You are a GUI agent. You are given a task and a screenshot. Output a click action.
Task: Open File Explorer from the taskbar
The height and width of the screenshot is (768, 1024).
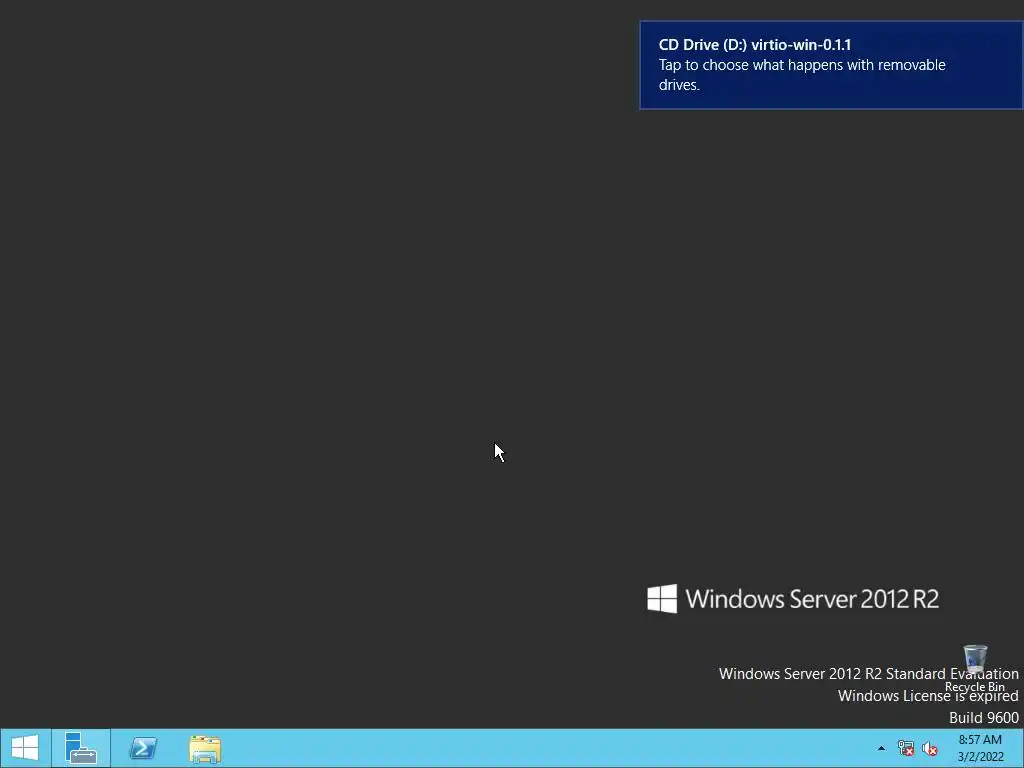coord(205,748)
